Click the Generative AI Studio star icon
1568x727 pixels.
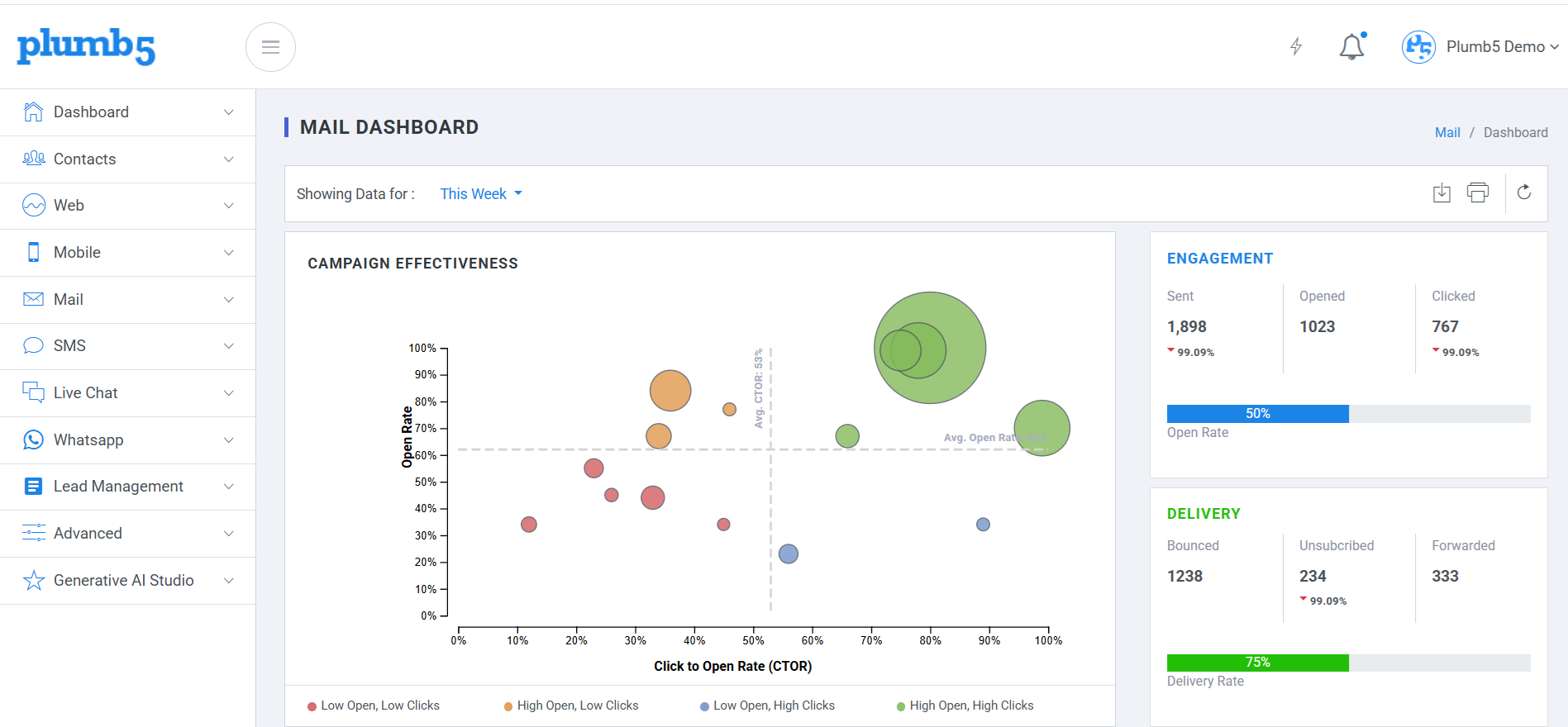point(33,580)
